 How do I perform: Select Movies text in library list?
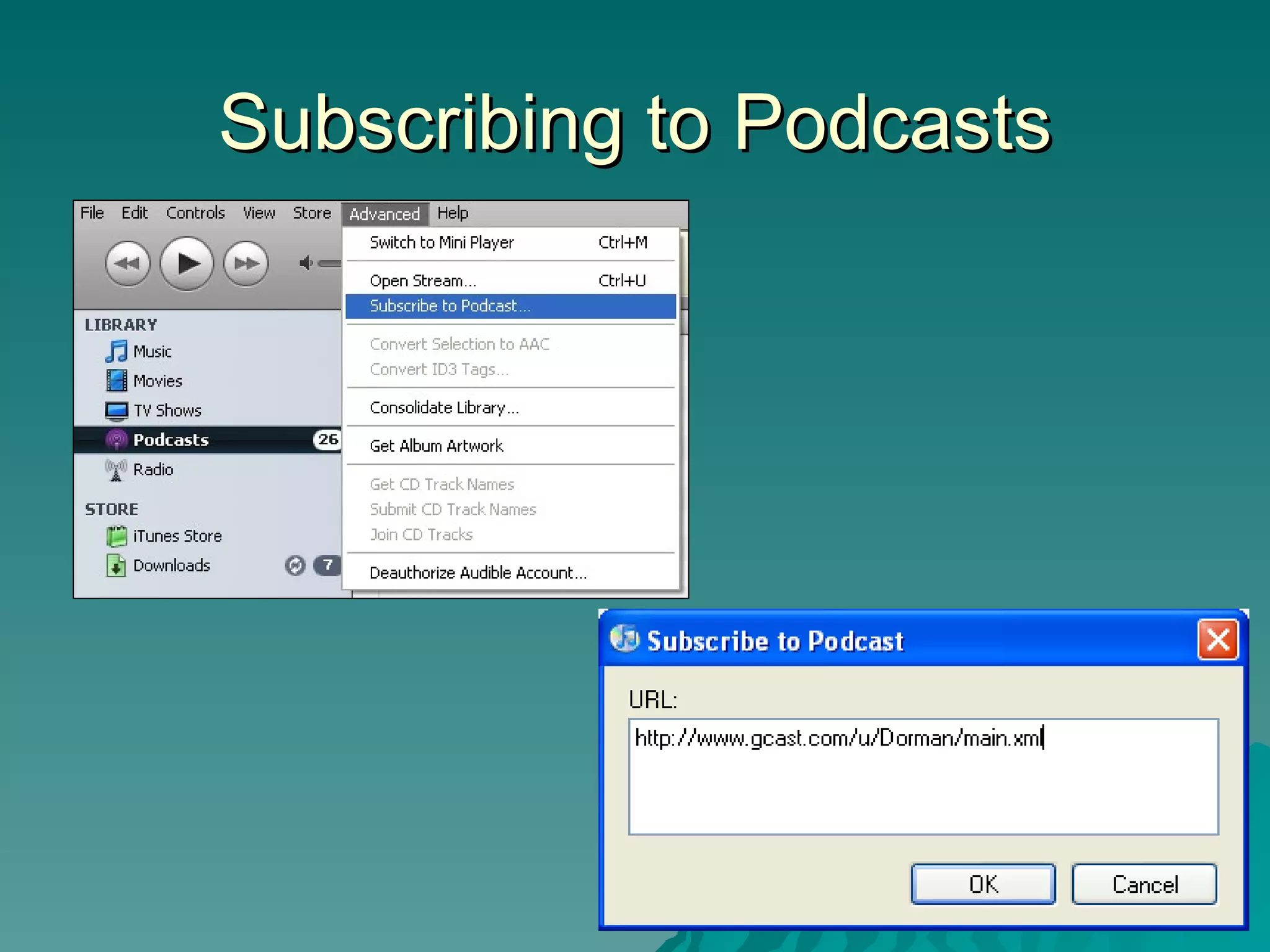158,381
